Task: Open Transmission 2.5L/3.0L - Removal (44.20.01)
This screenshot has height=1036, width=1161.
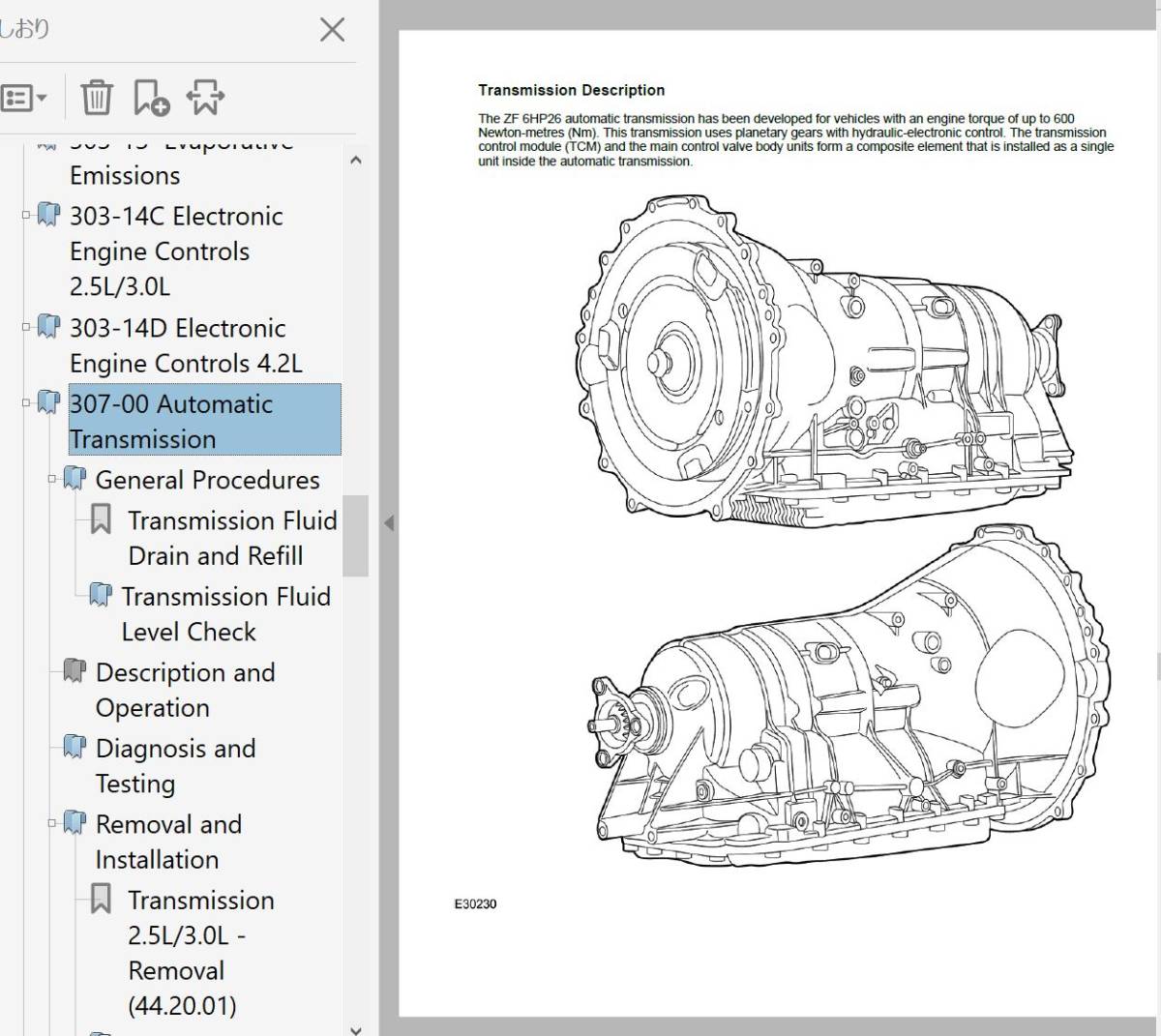Action: [201, 953]
